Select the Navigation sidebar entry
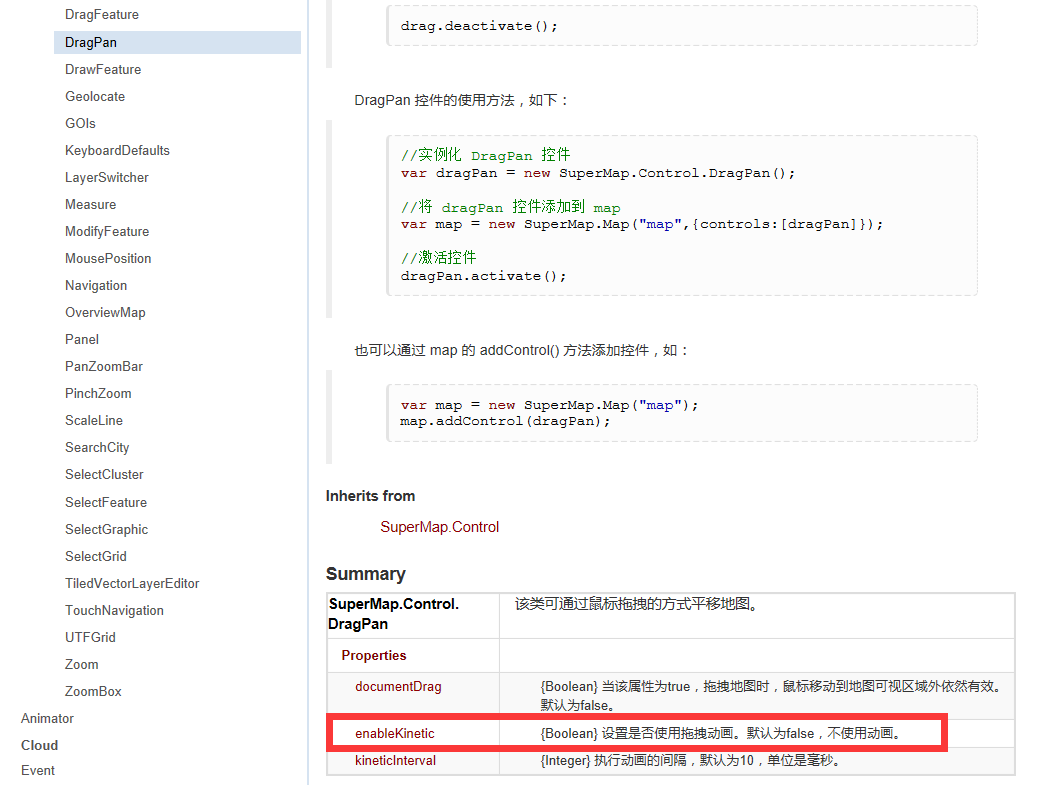Image resolution: width=1046 pixels, height=785 pixels. tap(96, 285)
